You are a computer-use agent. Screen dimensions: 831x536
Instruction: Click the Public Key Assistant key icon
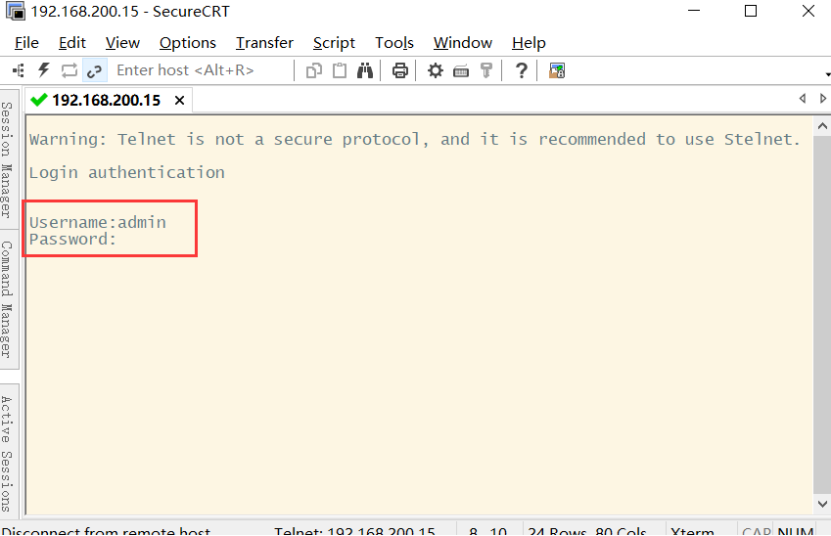486,71
